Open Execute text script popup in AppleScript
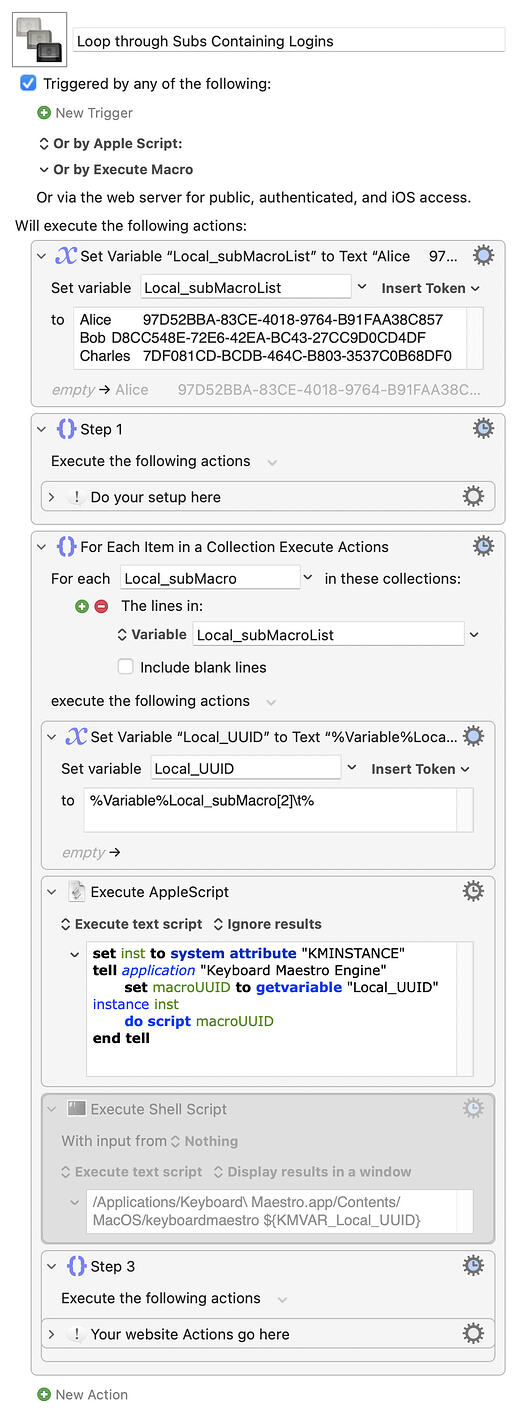Image resolution: width=517 pixels, height=1413 pixels. [x=132, y=924]
